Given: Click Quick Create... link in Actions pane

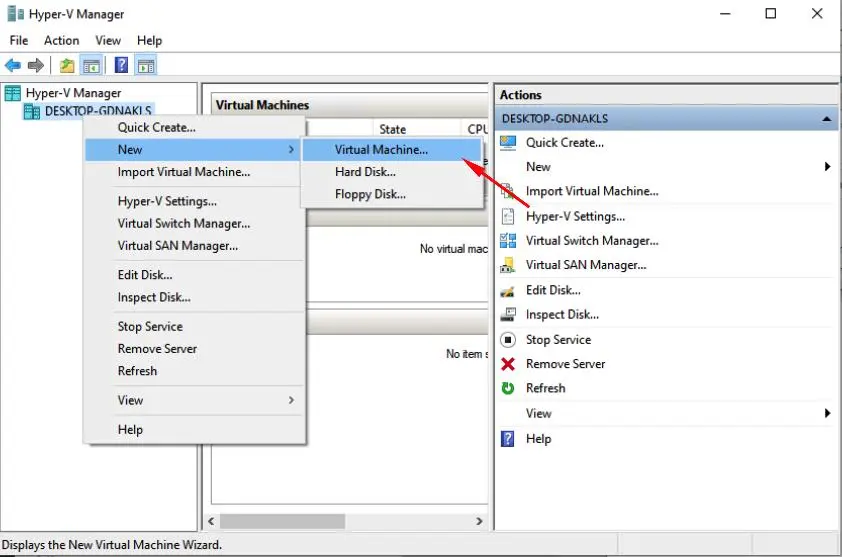Looking at the screenshot, I should tap(564, 143).
